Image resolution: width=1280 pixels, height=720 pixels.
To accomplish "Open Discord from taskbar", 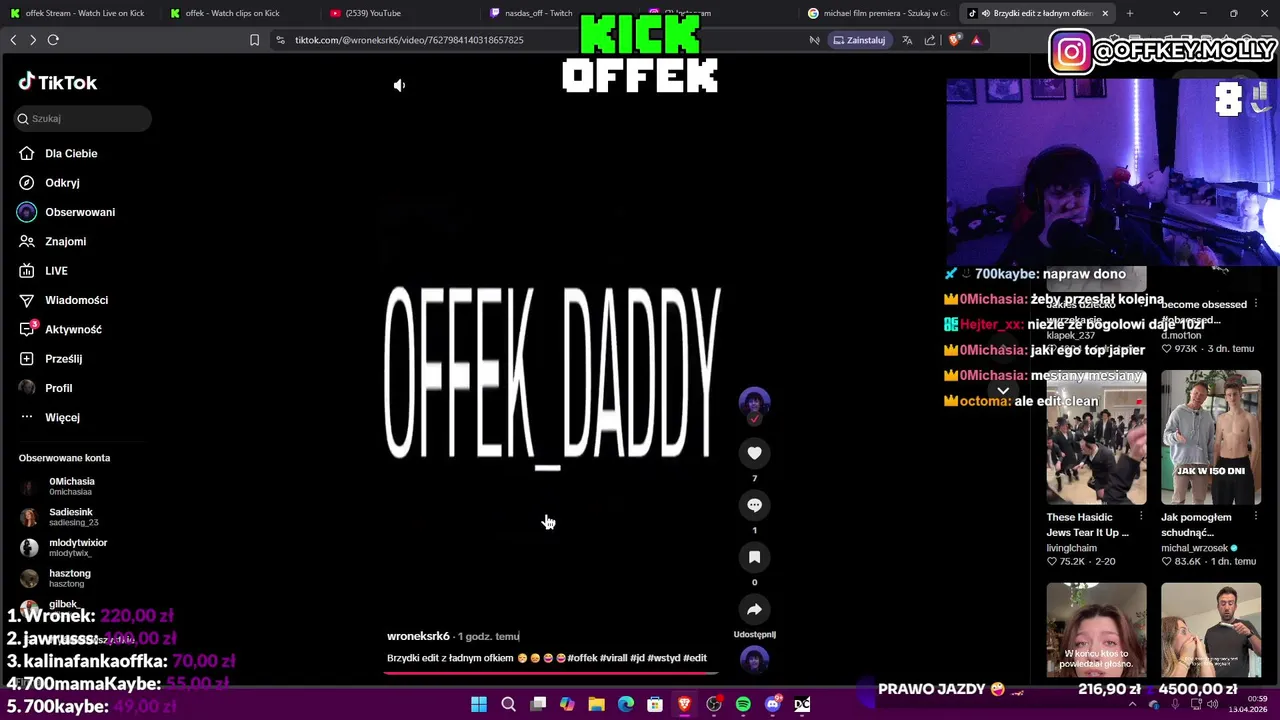I will click(772, 704).
